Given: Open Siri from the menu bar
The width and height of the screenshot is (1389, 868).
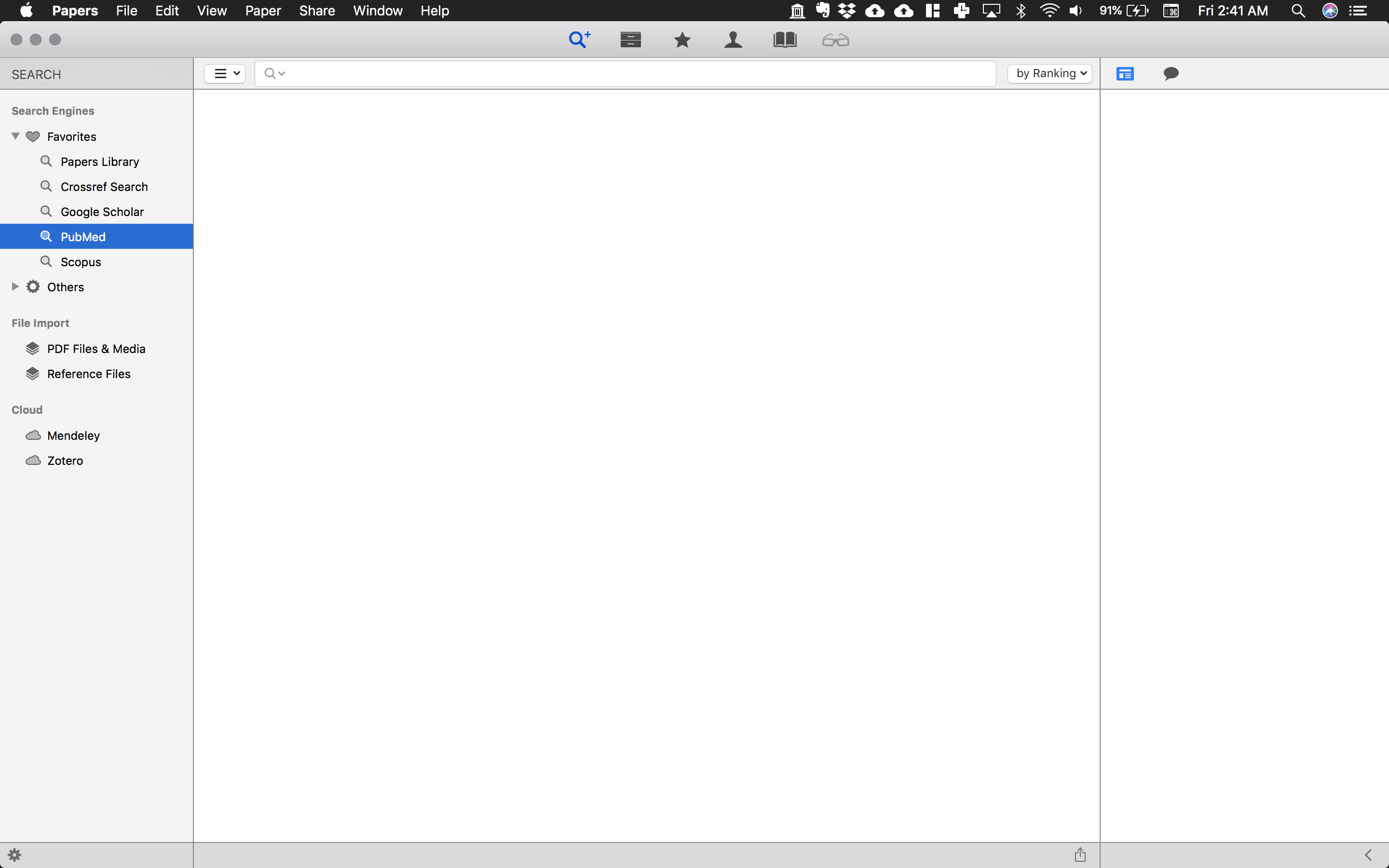Looking at the screenshot, I should click(1330, 10).
